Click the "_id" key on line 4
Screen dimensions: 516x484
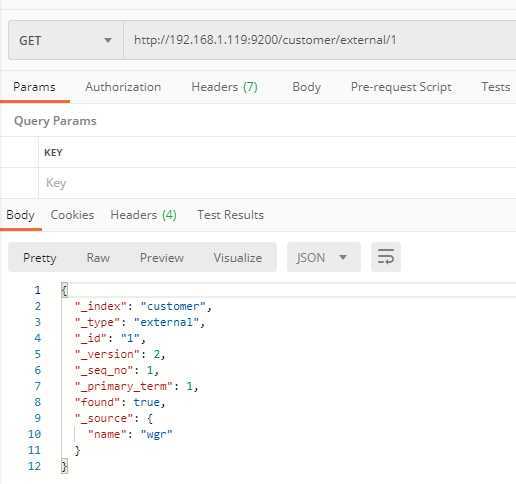pos(91,338)
